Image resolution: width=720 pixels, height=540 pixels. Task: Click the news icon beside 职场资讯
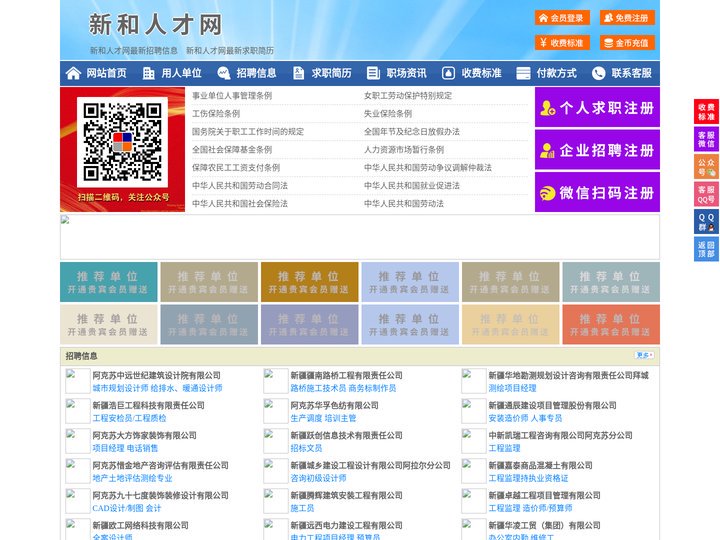coord(373,73)
